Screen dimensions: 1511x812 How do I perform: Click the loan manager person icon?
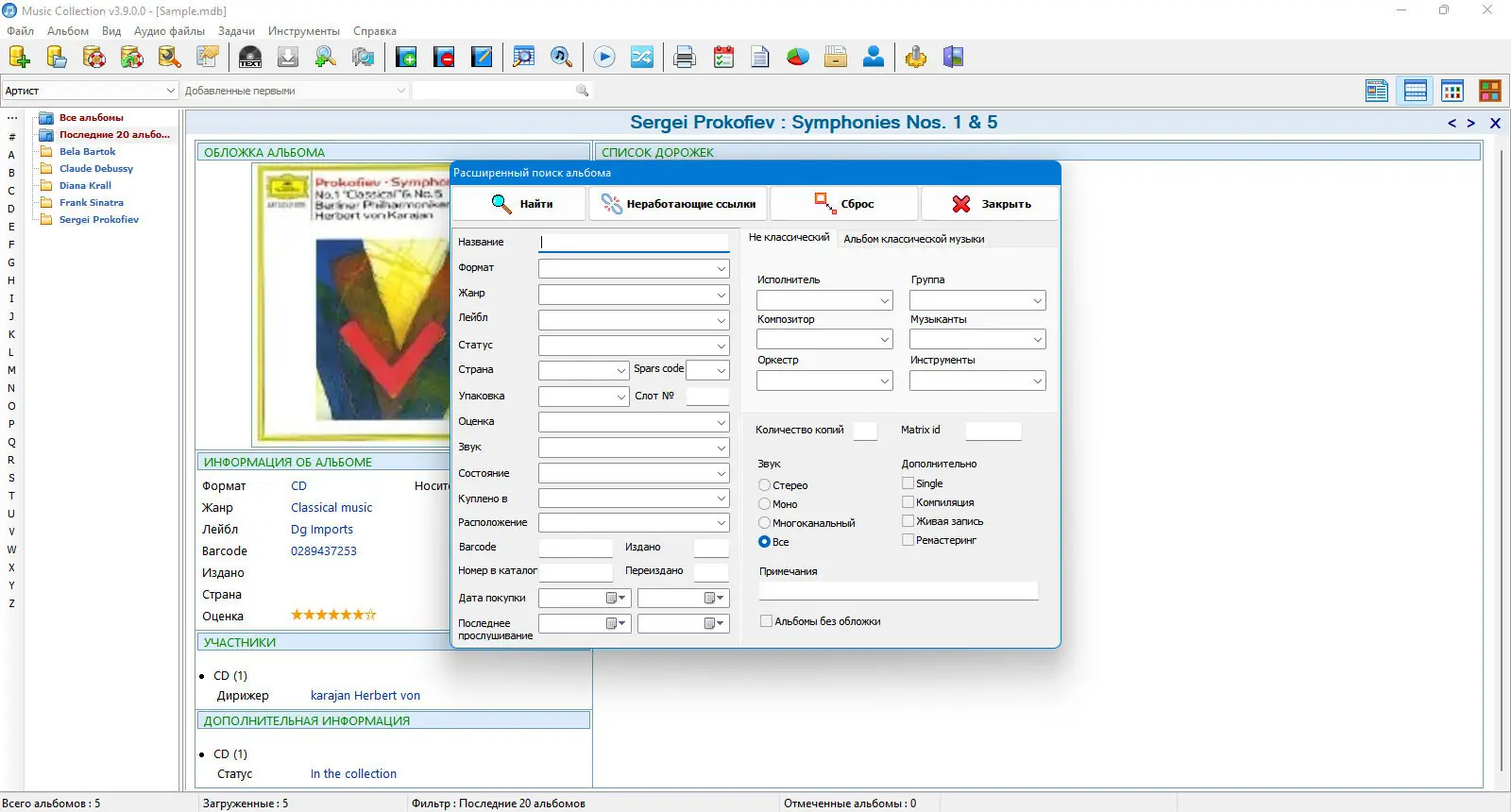point(874,58)
